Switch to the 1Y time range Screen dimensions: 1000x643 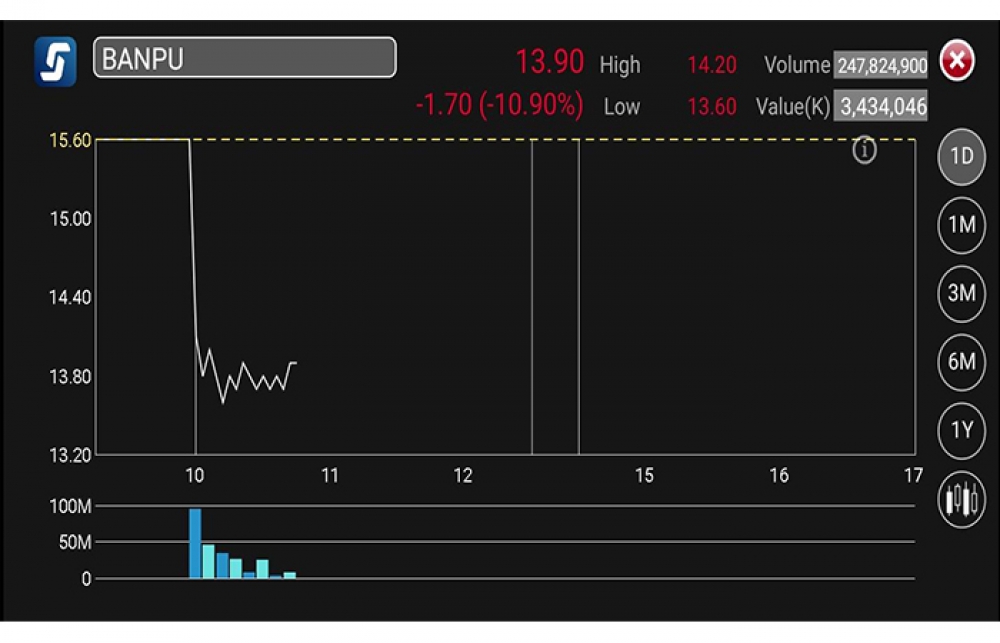click(x=962, y=431)
